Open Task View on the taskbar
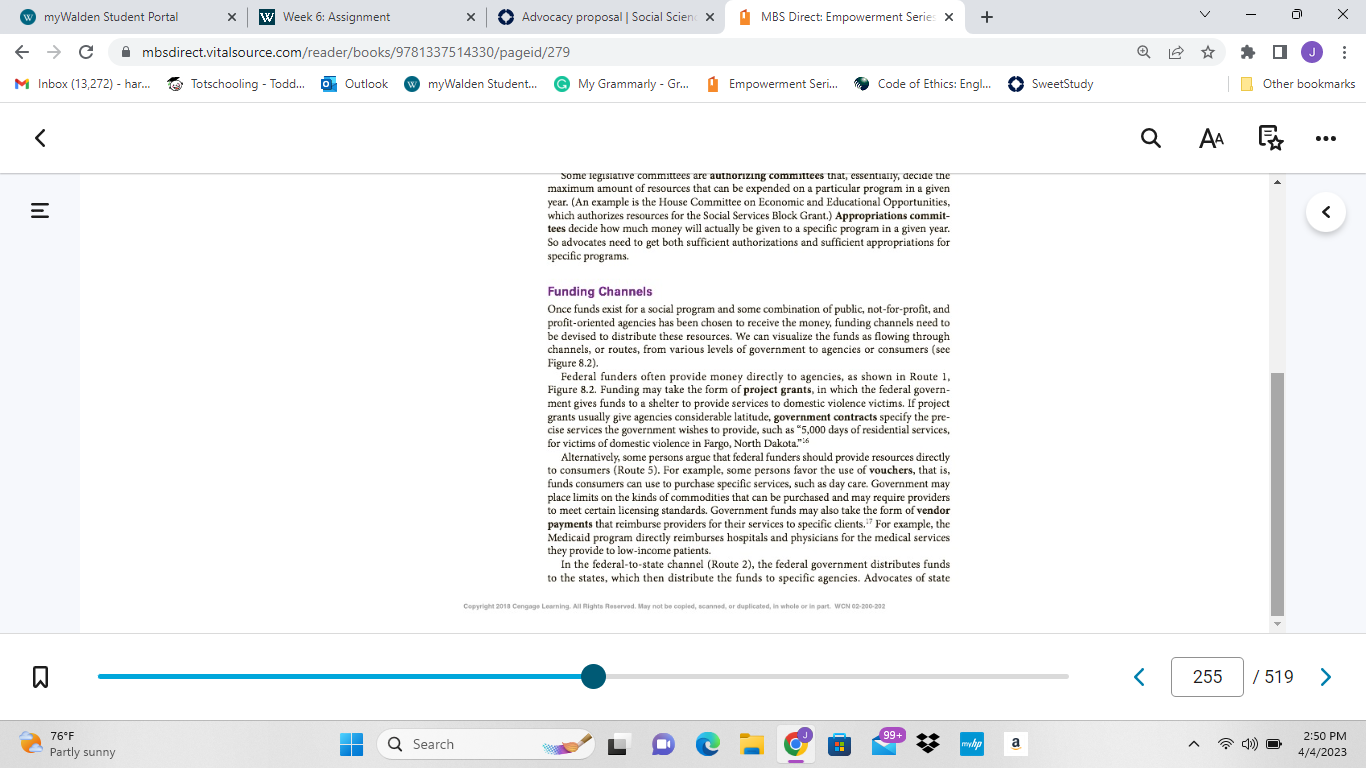The width and height of the screenshot is (1366, 768). pyautogui.click(x=620, y=744)
